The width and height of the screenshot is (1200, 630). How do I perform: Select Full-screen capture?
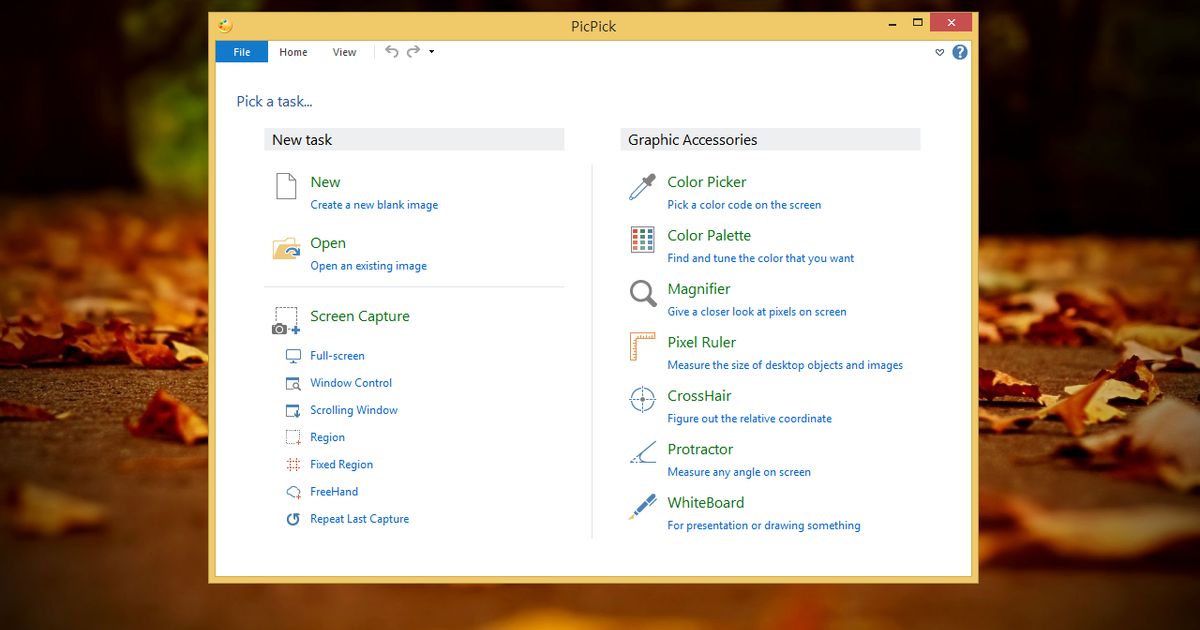pyautogui.click(x=337, y=356)
